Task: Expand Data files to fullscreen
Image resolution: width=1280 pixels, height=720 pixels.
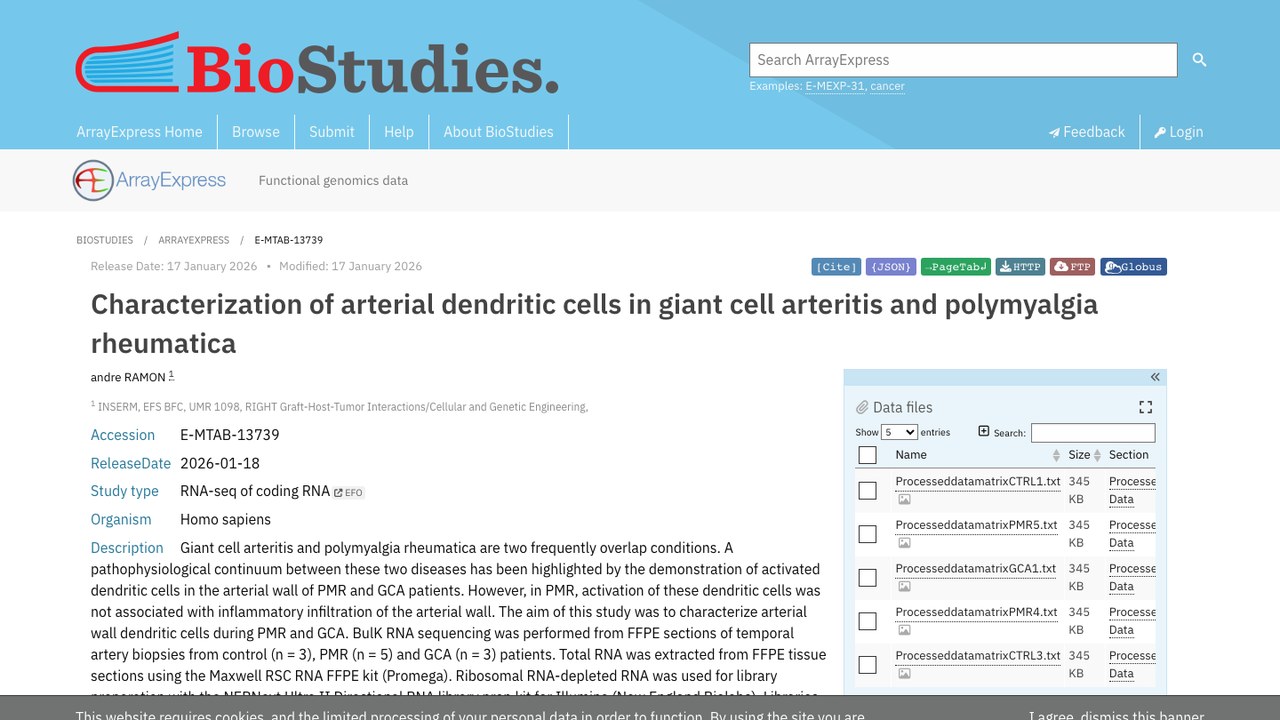Action: [x=1146, y=407]
